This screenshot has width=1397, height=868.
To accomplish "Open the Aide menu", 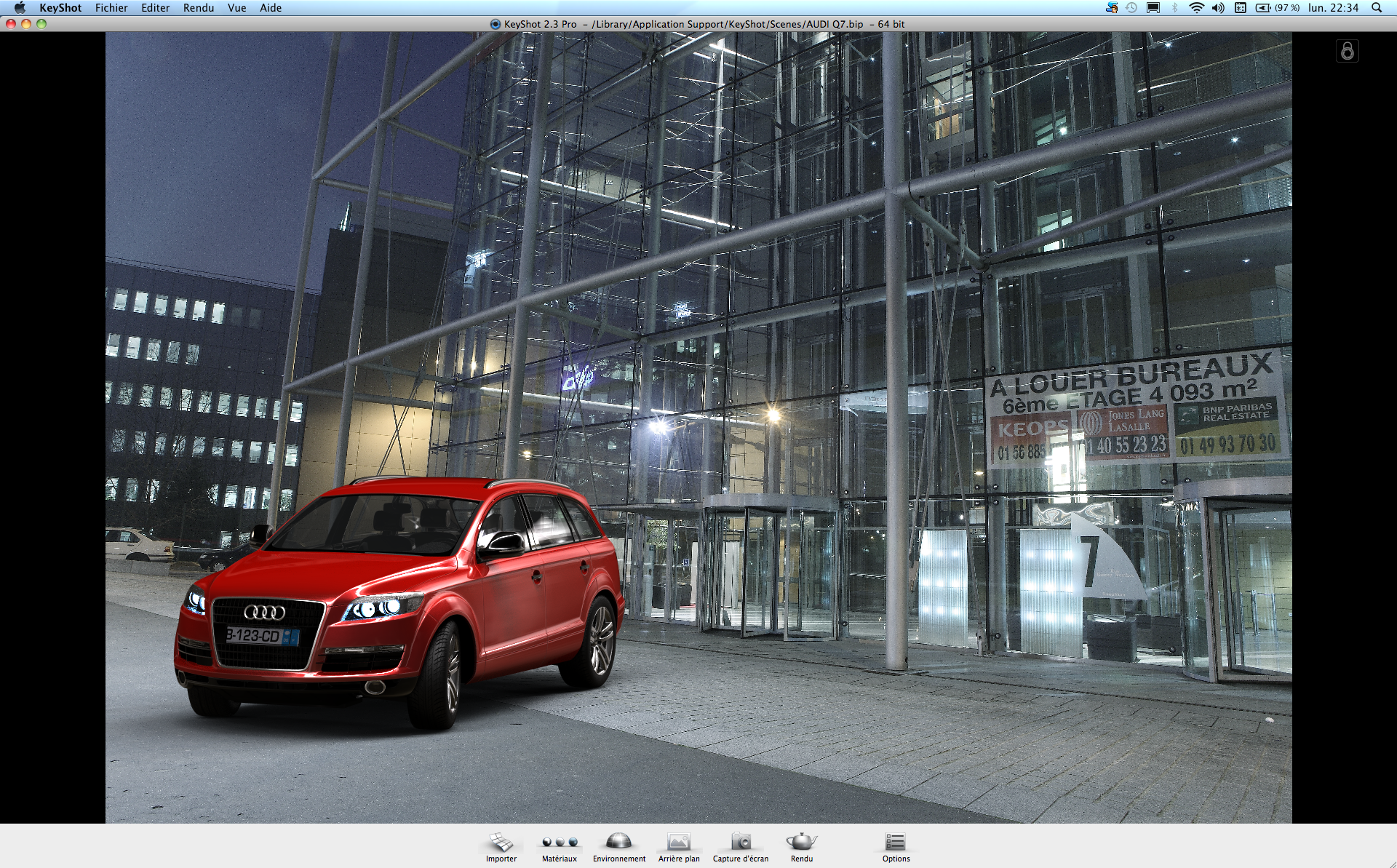I will (x=270, y=8).
